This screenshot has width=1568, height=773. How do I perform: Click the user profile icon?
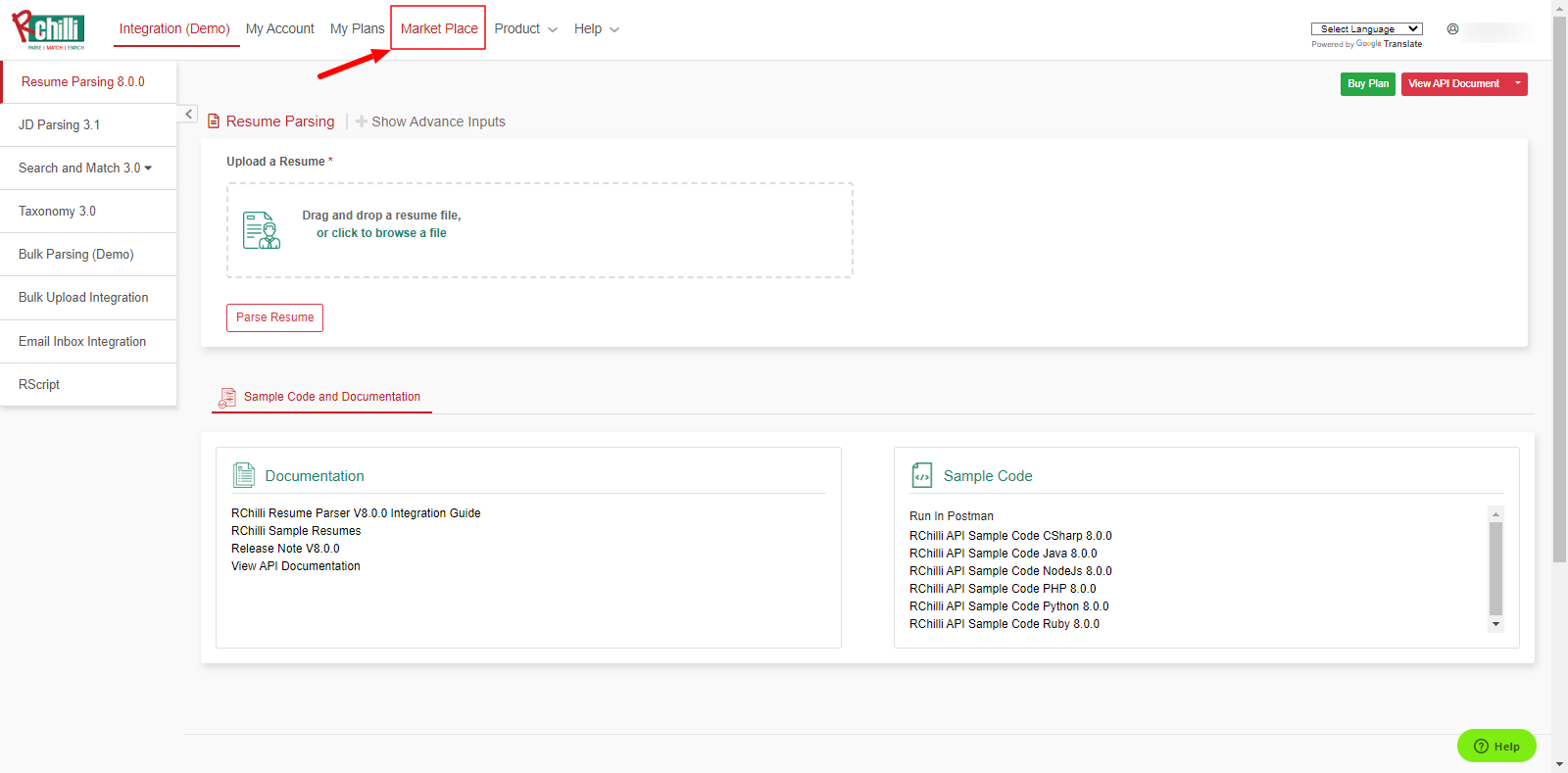(x=1452, y=29)
